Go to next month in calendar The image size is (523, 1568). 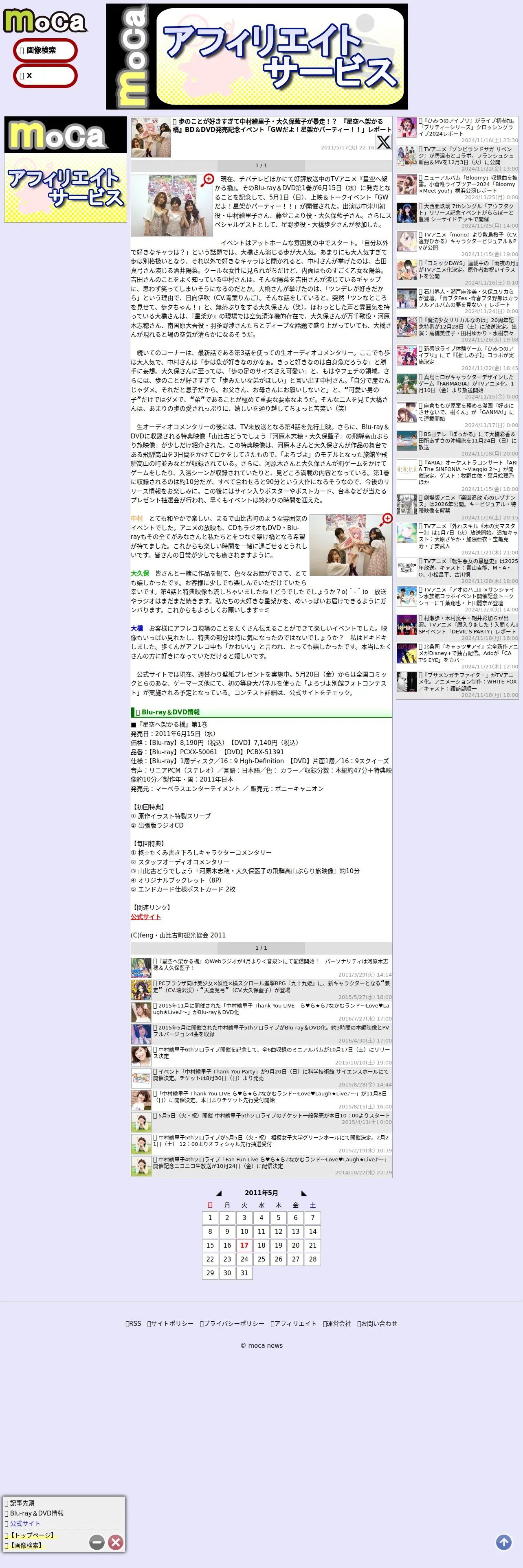[x=304, y=1193]
